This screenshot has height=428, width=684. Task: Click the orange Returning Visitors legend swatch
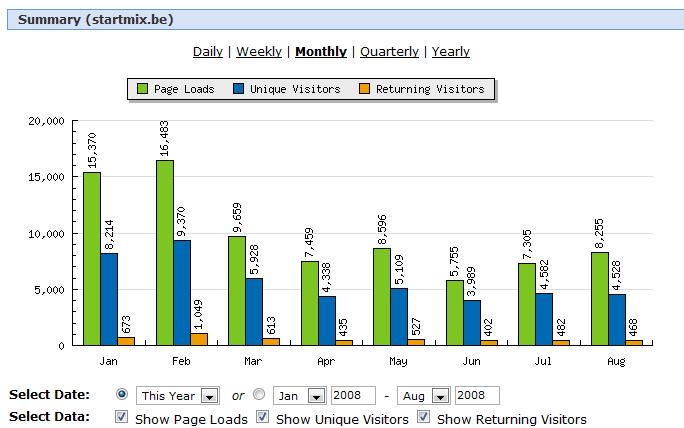364,89
